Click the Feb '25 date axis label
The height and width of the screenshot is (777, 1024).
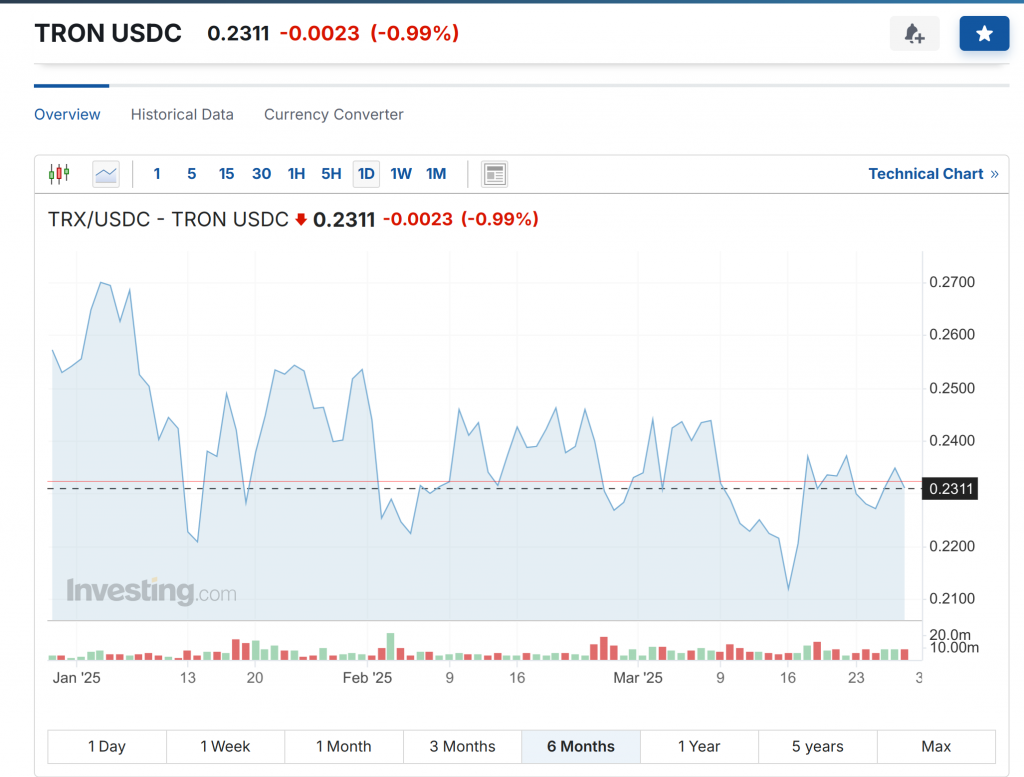(x=367, y=678)
